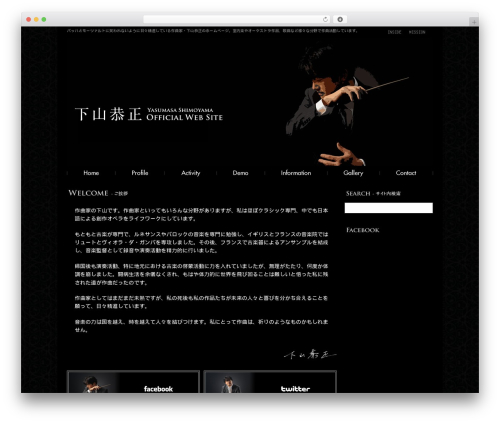Click the second top-right header link
The image size is (500, 423).
(417, 32)
